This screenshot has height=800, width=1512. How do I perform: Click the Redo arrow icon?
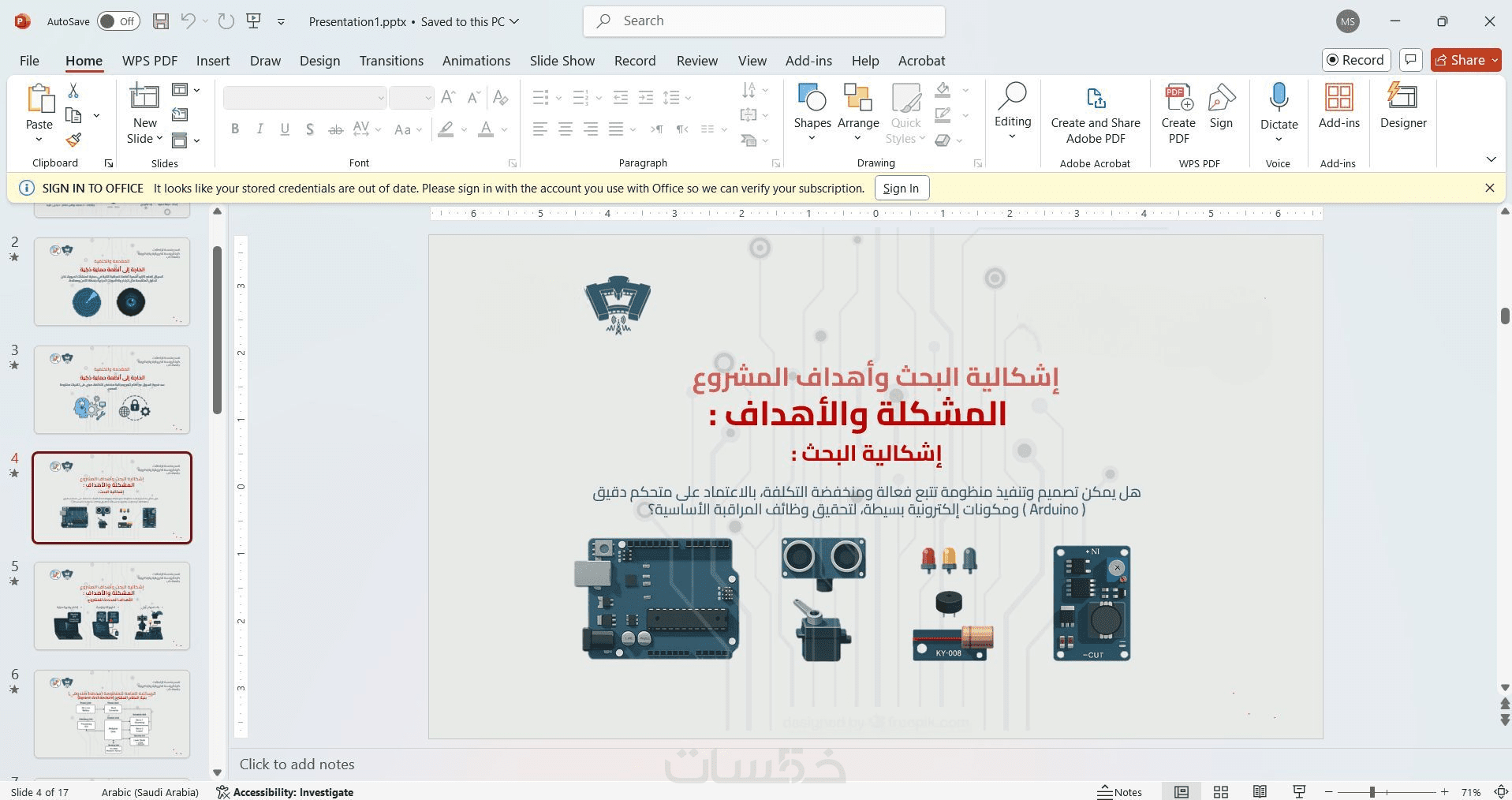pyautogui.click(x=226, y=21)
